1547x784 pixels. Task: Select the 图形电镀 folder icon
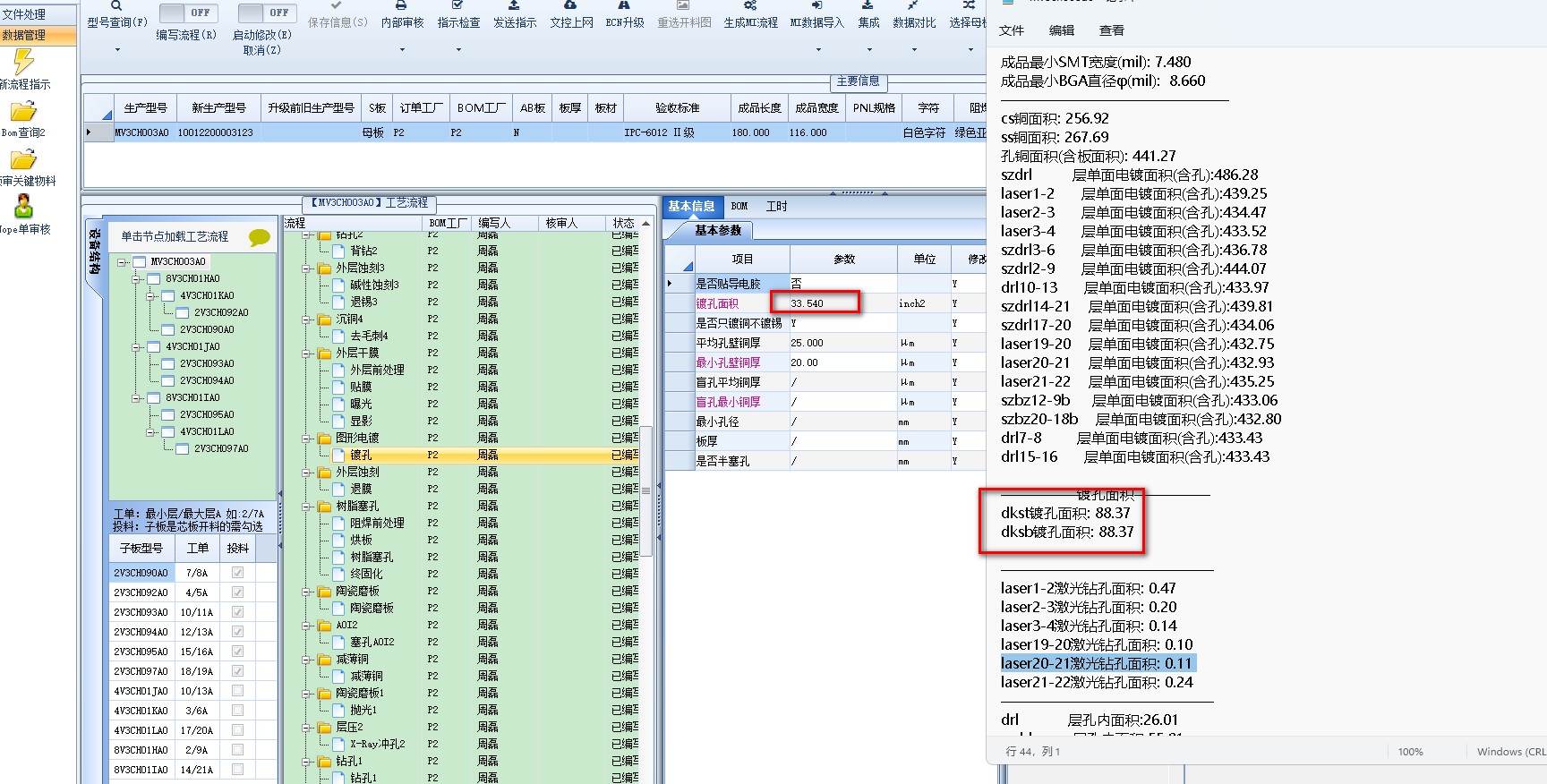coord(325,439)
